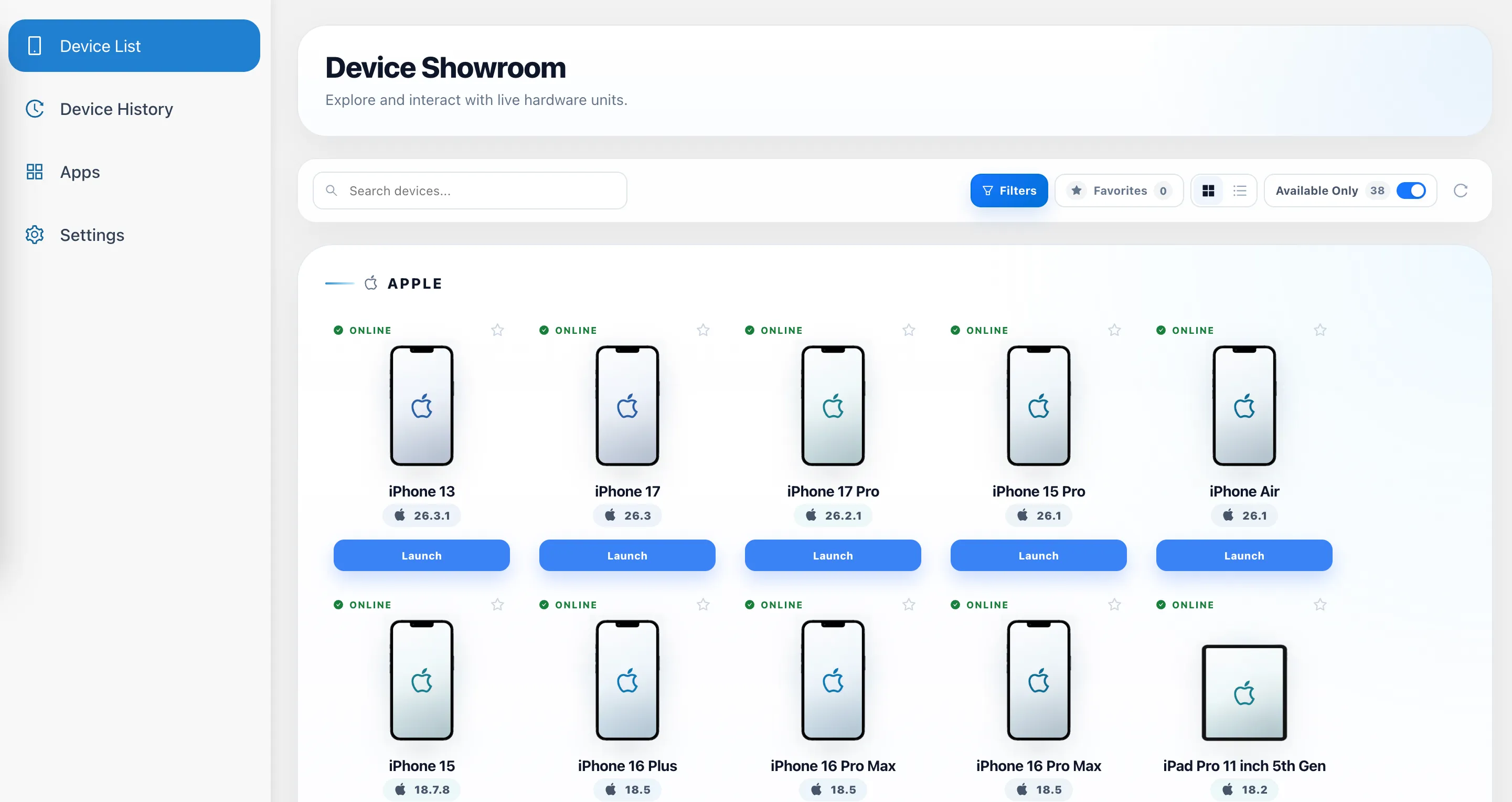
Task: Favorite the iPhone 16 Plus device
Action: (x=703, y=604)
